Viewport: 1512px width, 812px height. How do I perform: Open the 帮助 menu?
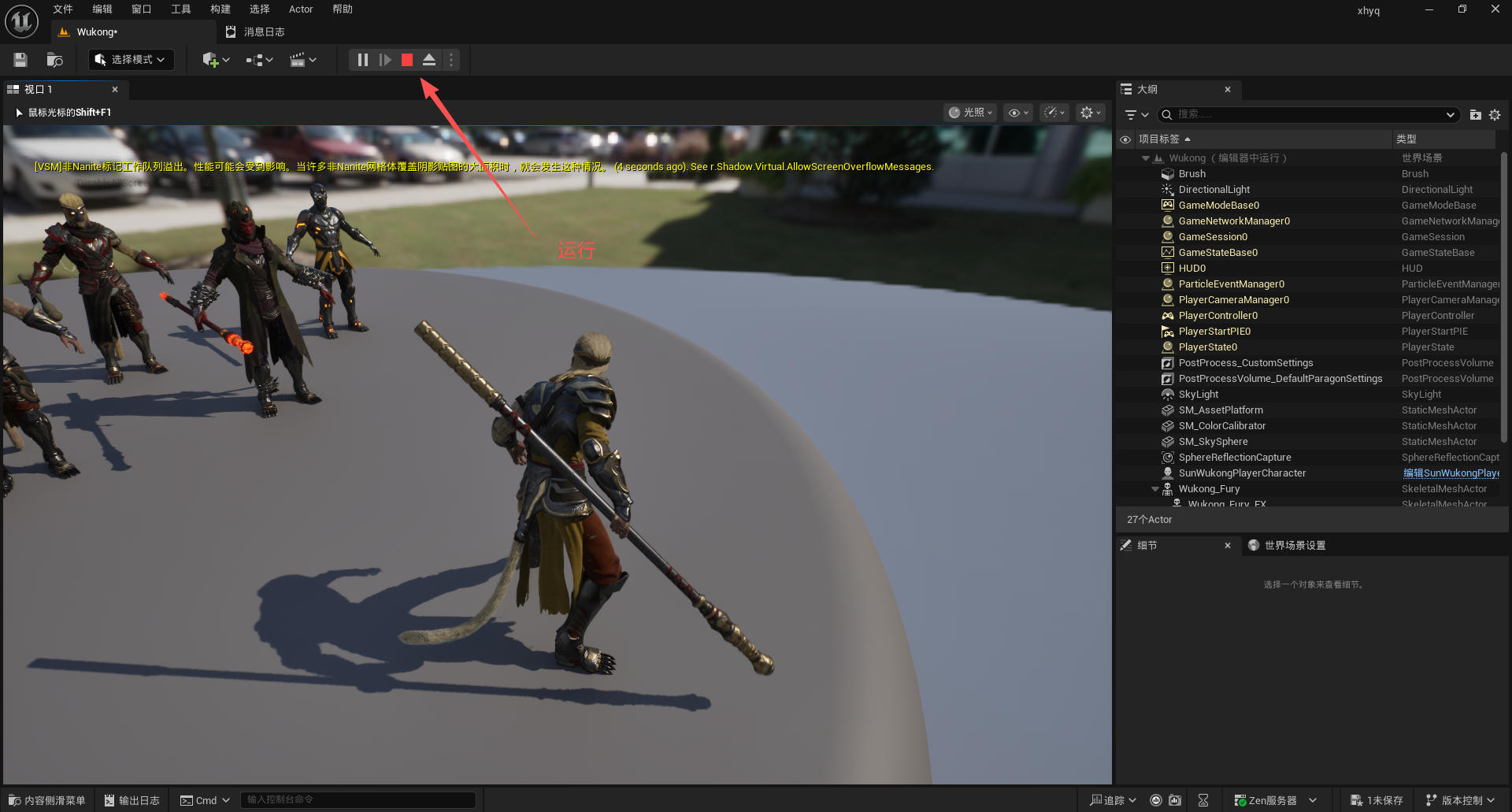click(343, 9)
